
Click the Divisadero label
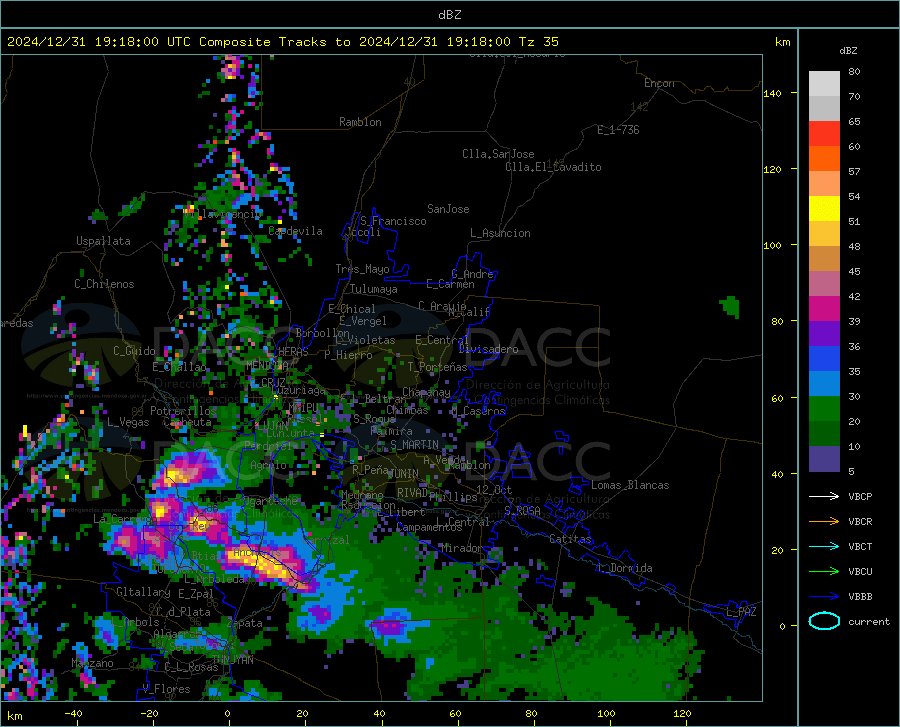tap(488, 349)
